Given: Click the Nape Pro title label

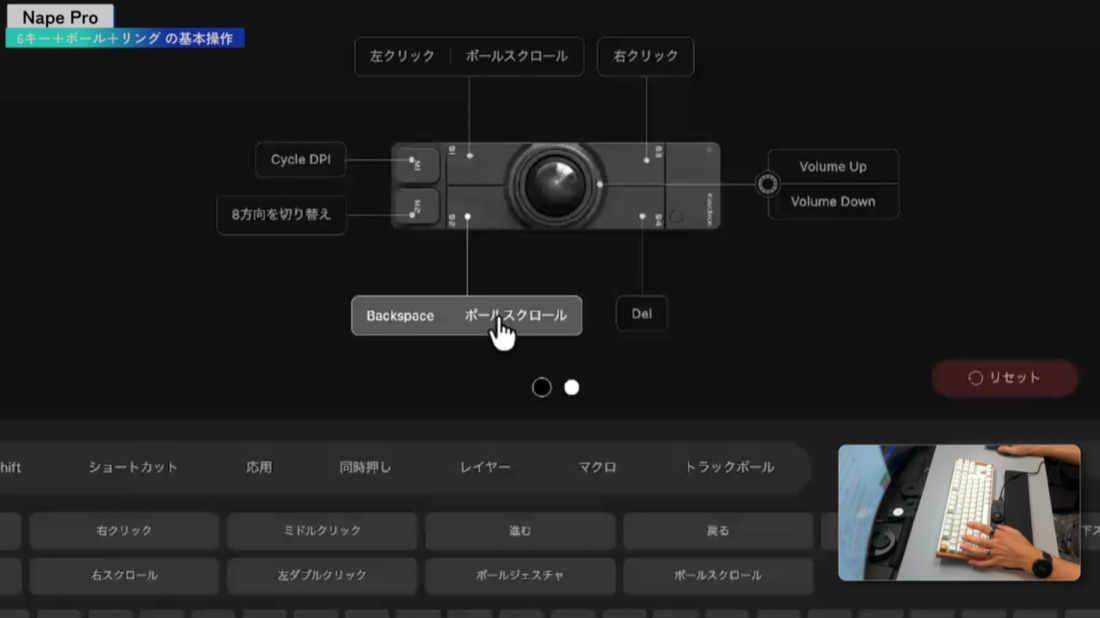Looking at the screenshot, I should point(60,18).
